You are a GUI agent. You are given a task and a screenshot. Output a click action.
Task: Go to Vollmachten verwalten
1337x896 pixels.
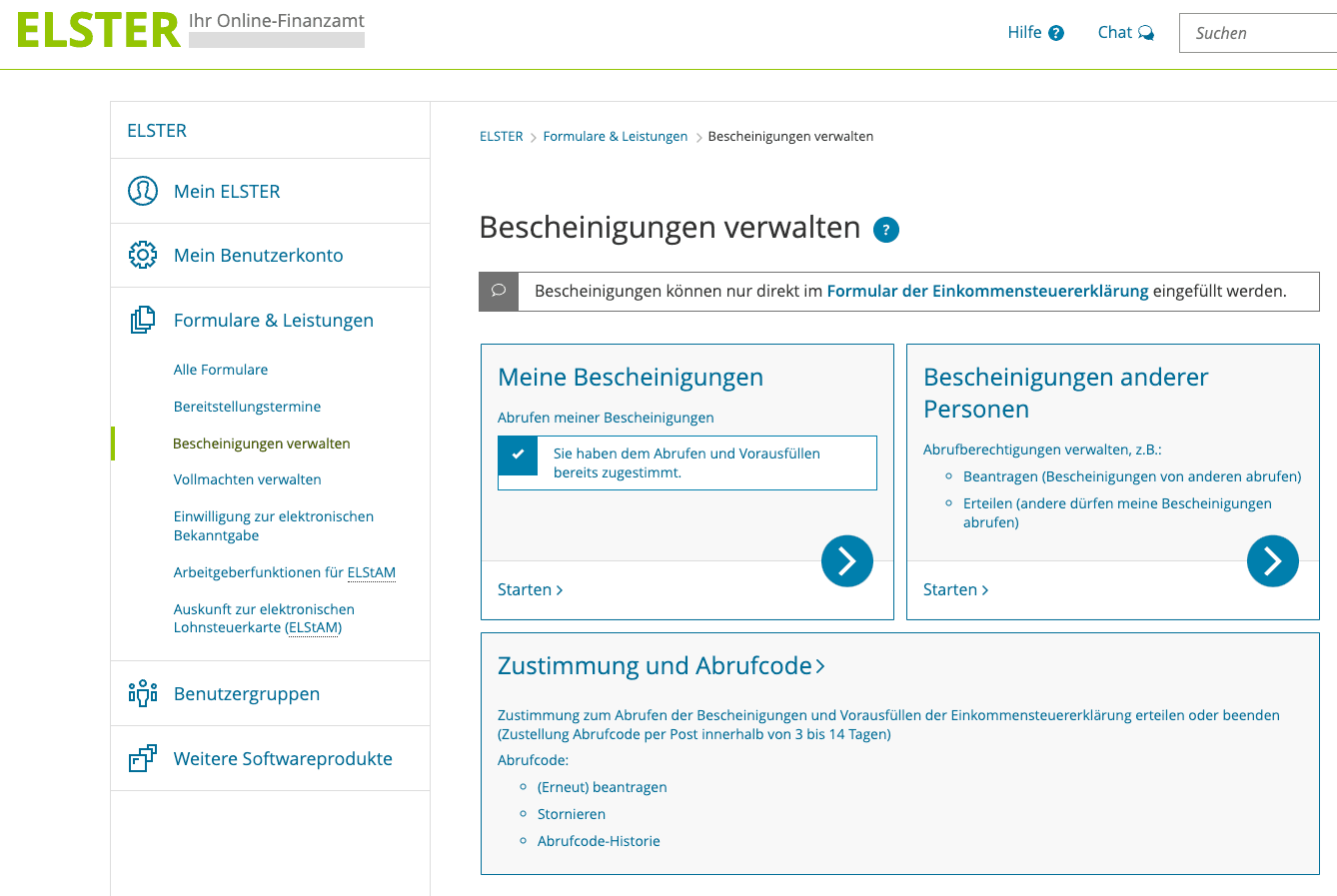[x=248, y=479]
